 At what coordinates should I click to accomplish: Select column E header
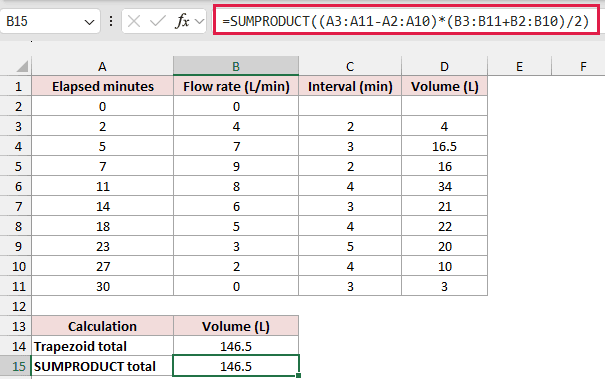click(520, 66)
